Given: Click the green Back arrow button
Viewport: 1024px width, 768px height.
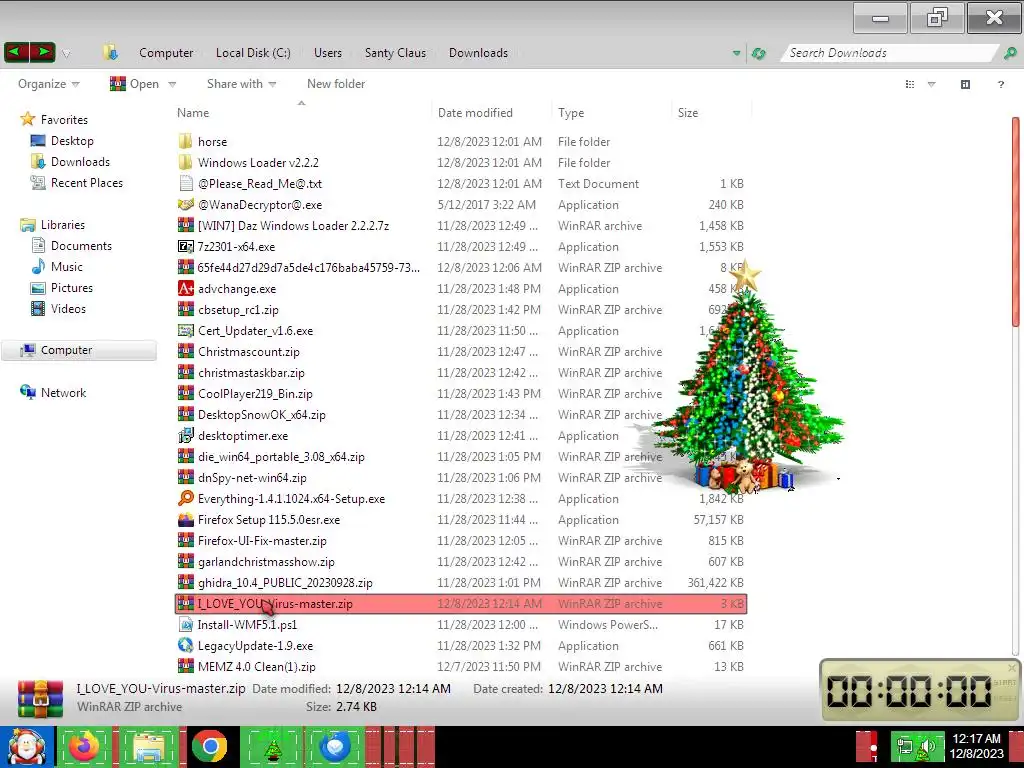Looking at the screenshot, I should click(16, 52).
